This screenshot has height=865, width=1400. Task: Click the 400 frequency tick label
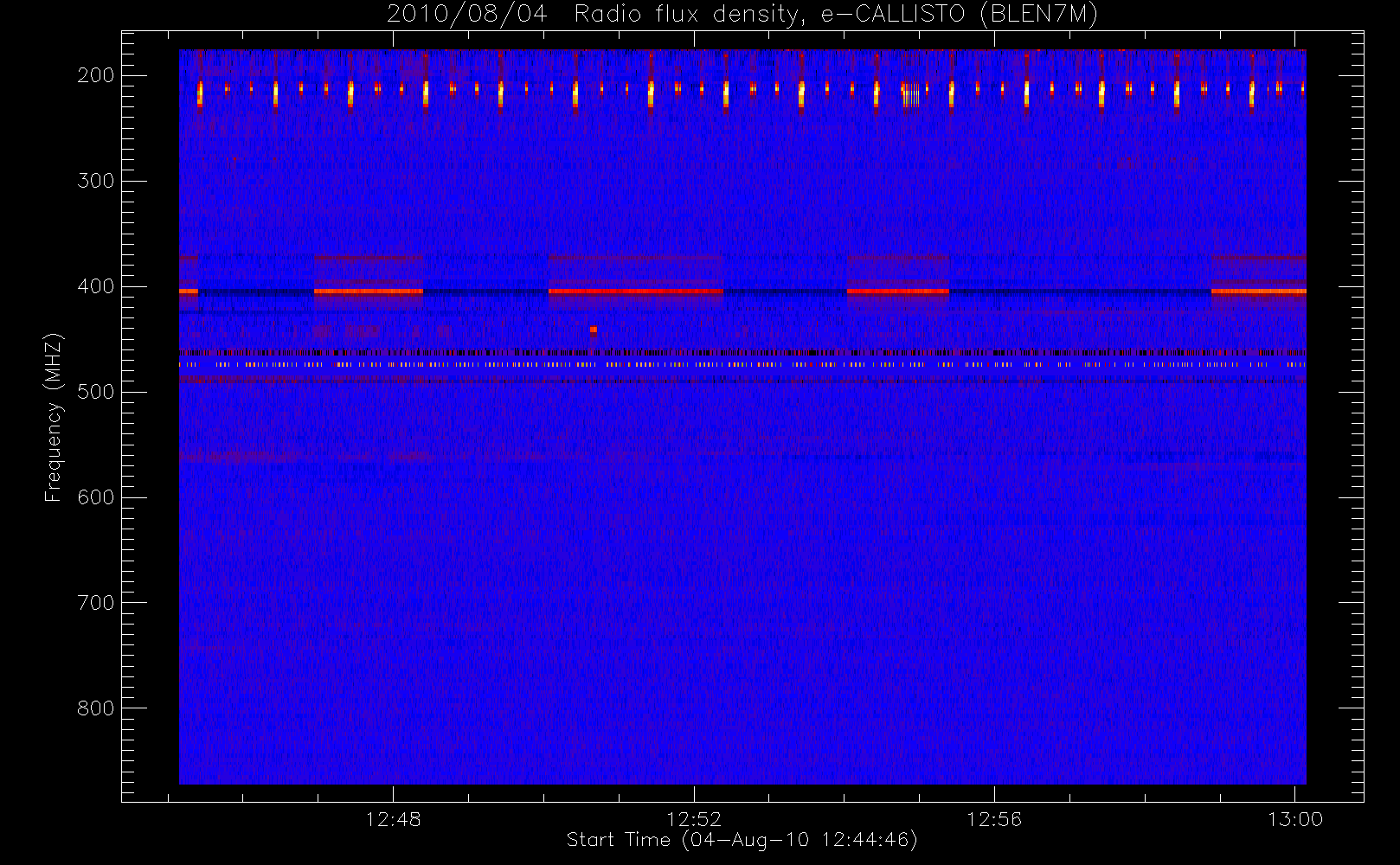coord(96,286)
